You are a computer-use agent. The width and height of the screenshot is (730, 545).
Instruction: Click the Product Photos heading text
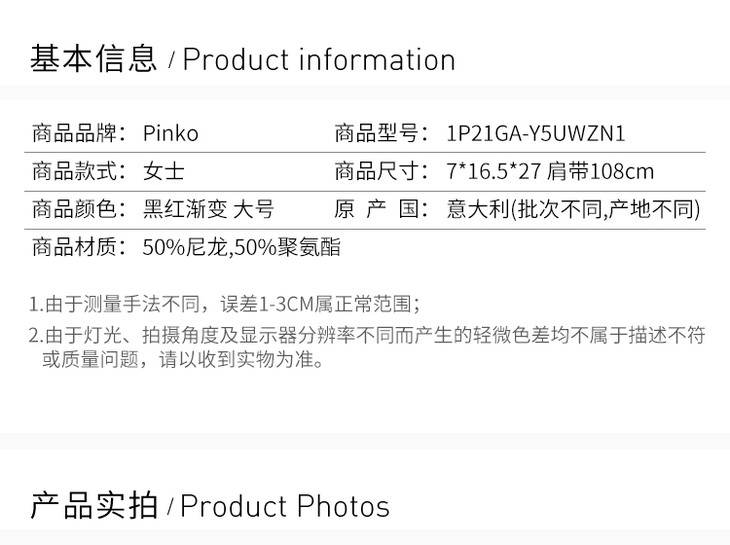pos(285,507)
